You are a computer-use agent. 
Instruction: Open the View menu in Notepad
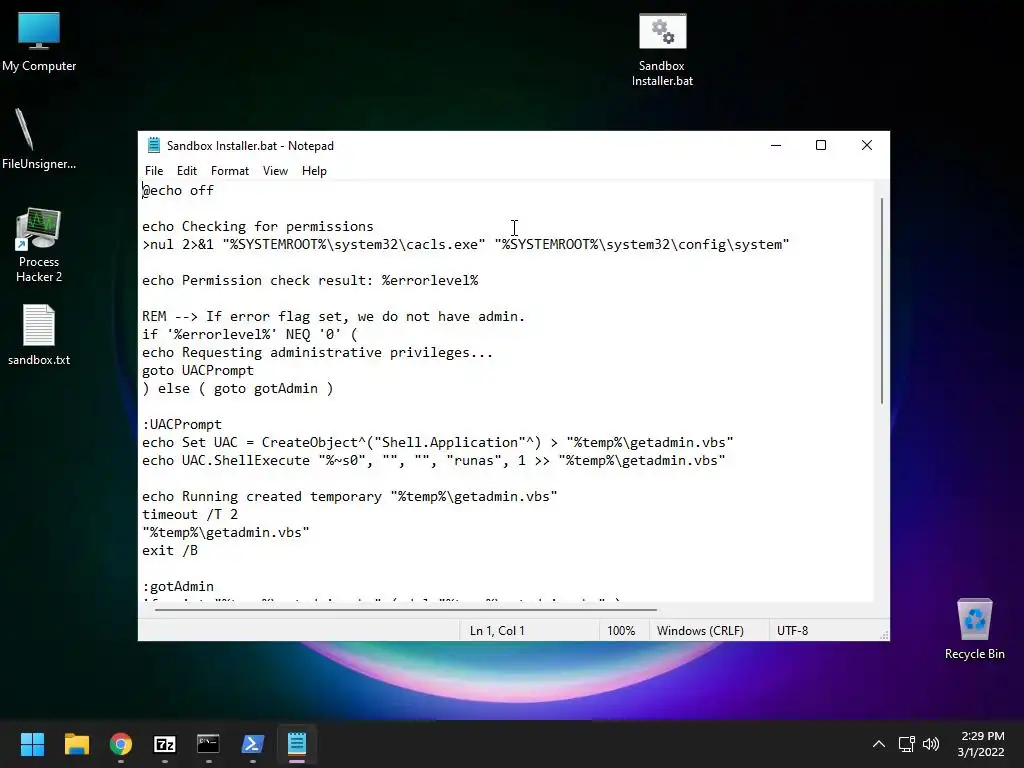(x=275, y=170)
